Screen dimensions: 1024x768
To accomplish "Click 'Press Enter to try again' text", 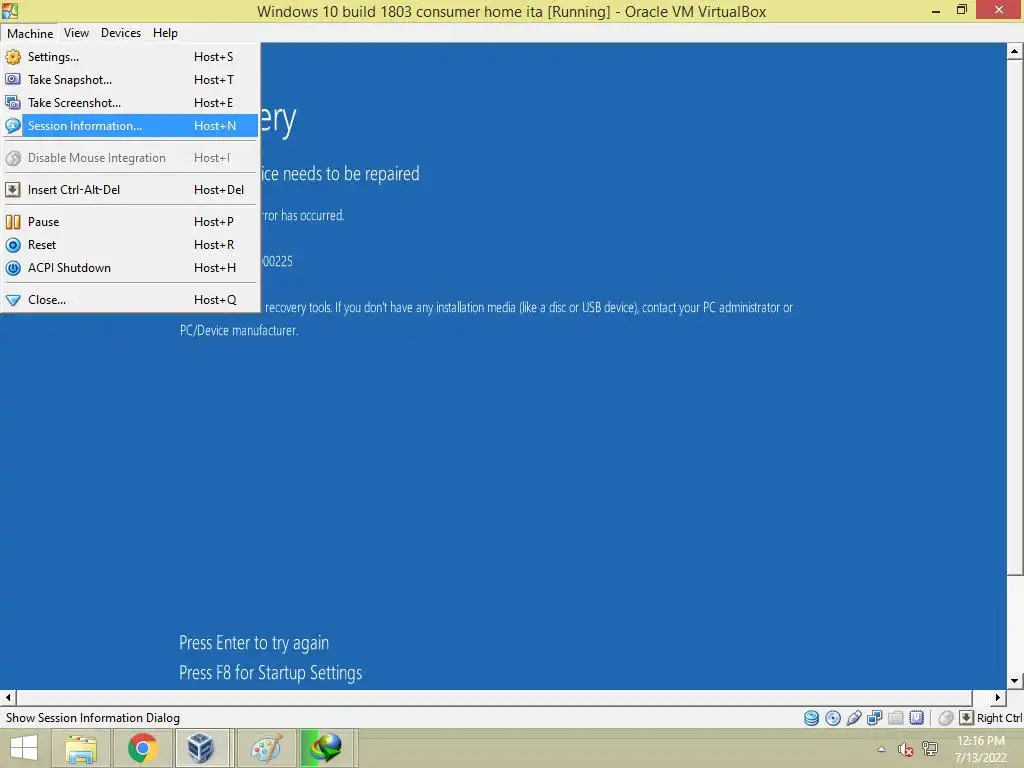I will click(x=254, y=643).
